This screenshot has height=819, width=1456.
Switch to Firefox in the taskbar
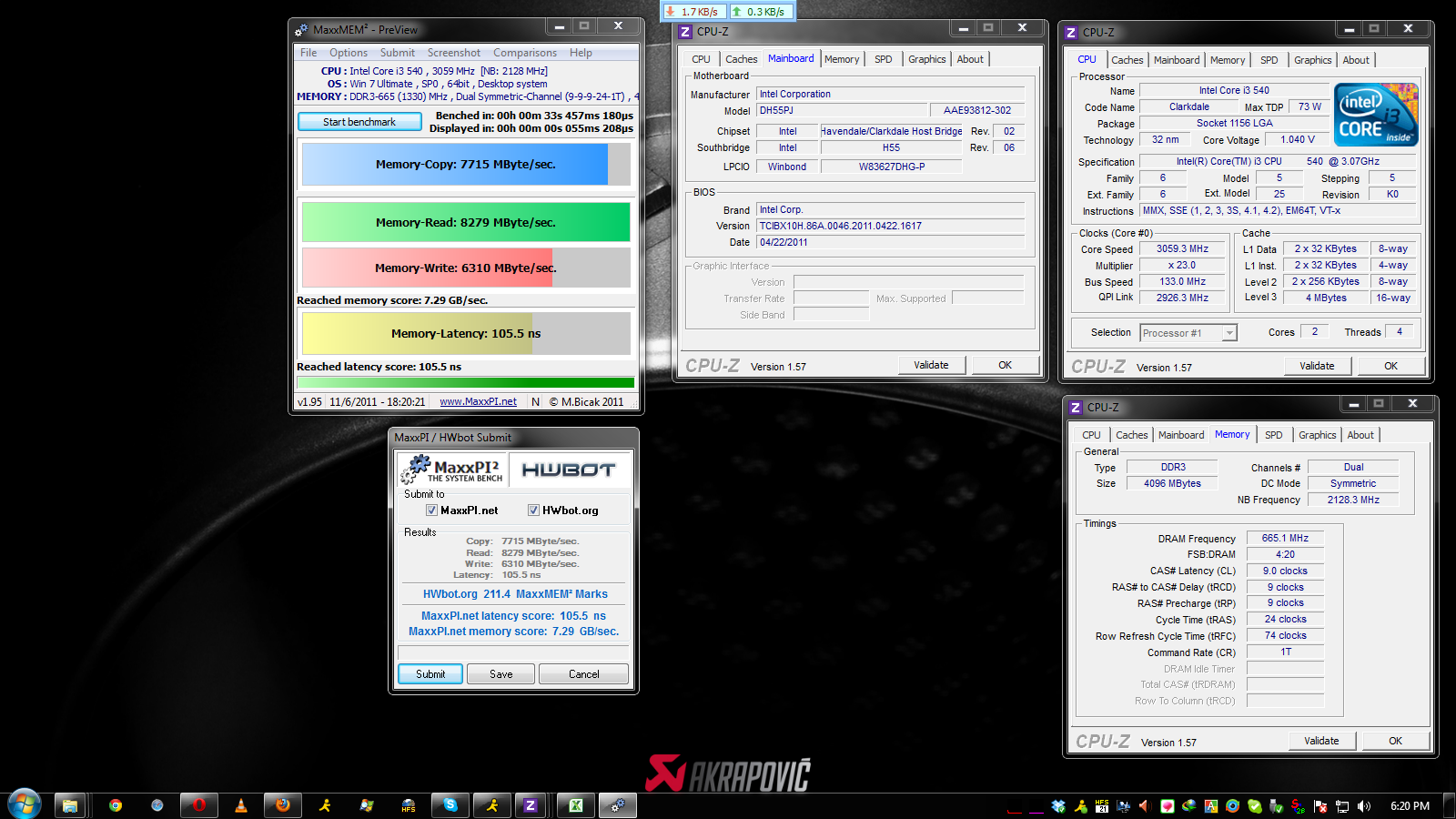tap(283, 805)
